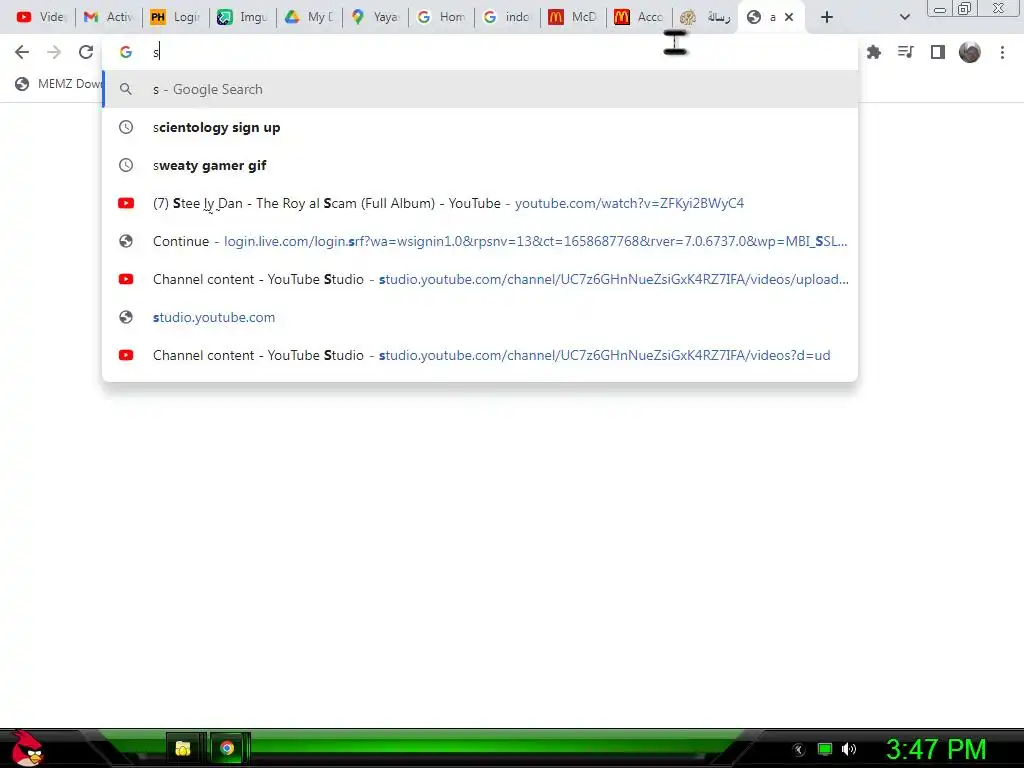Switch to the Imgur tab
This screenshot has width=1024, height=768.
(242, 17)
